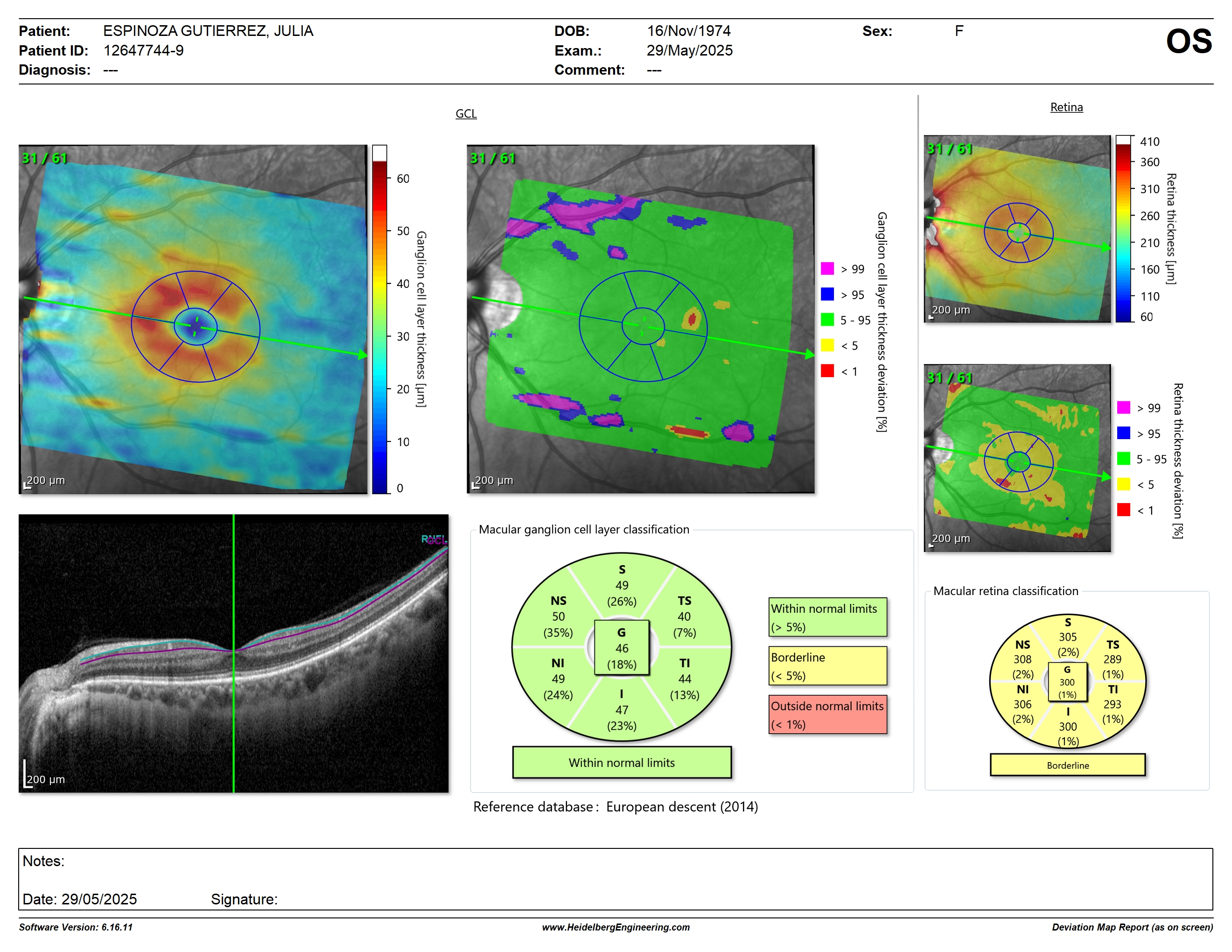The image size is (1232, 952).
Task: Click the Software Version: 6.16.11 footer
Action: [76, 927]
